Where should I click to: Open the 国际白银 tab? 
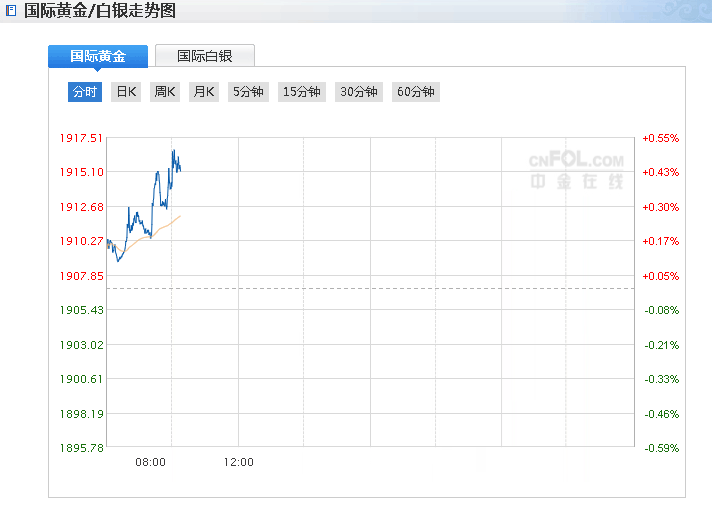(x=205, y=57)
